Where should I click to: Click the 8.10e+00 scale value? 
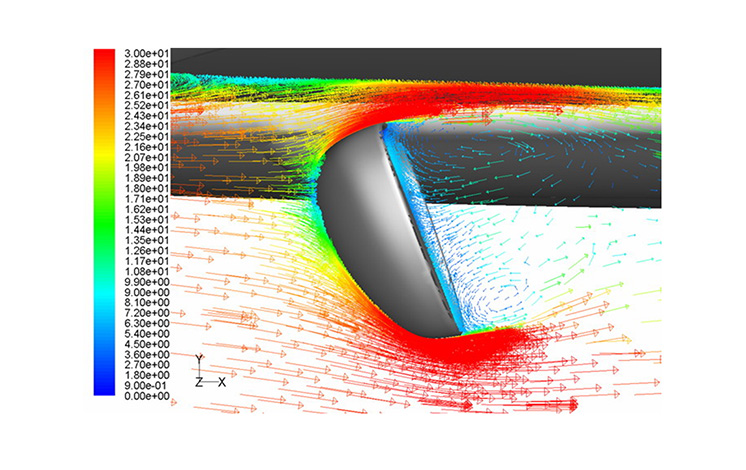[x=147, y=303]
